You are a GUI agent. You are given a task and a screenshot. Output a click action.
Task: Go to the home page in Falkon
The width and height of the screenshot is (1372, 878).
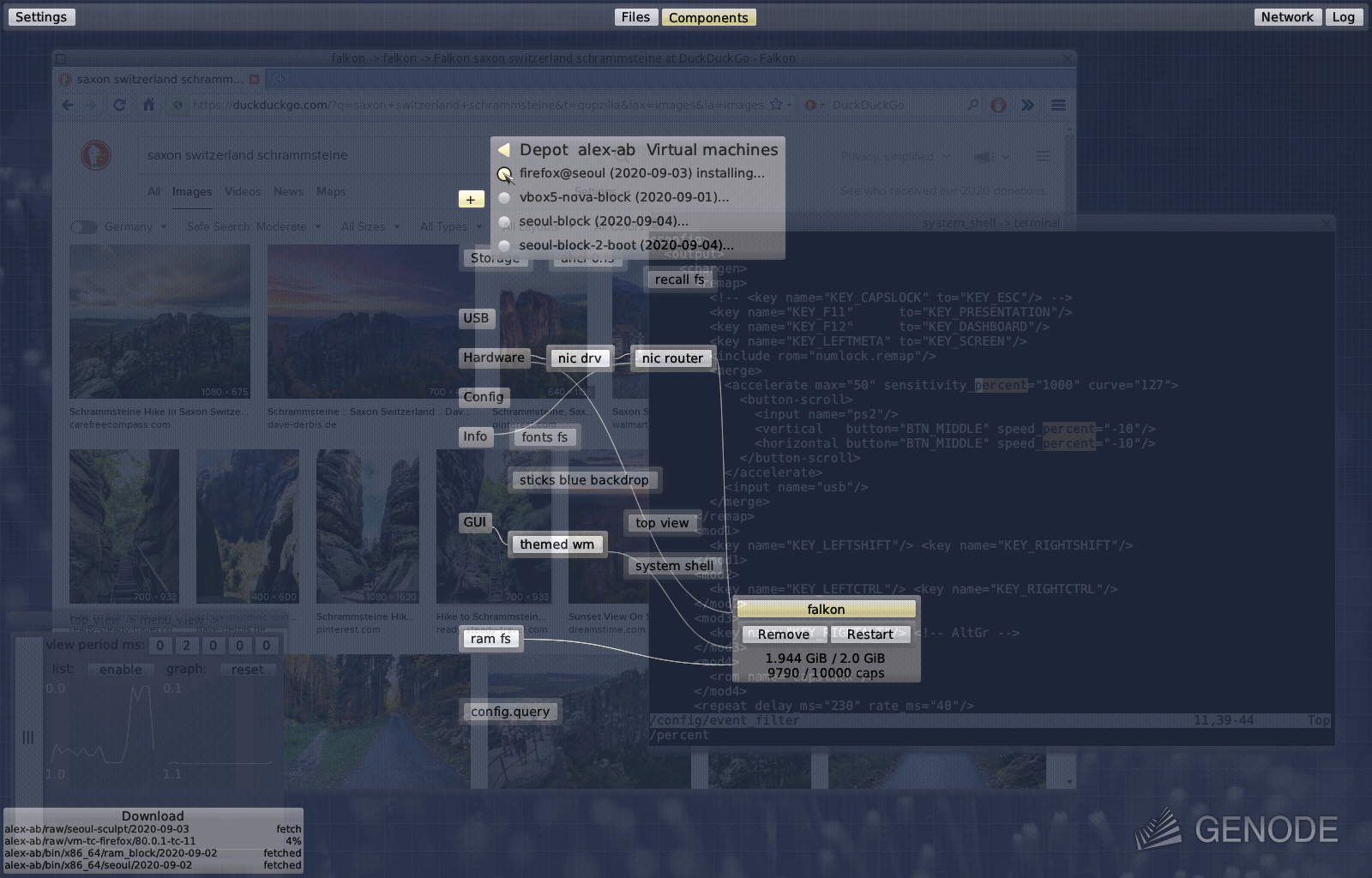148,105
